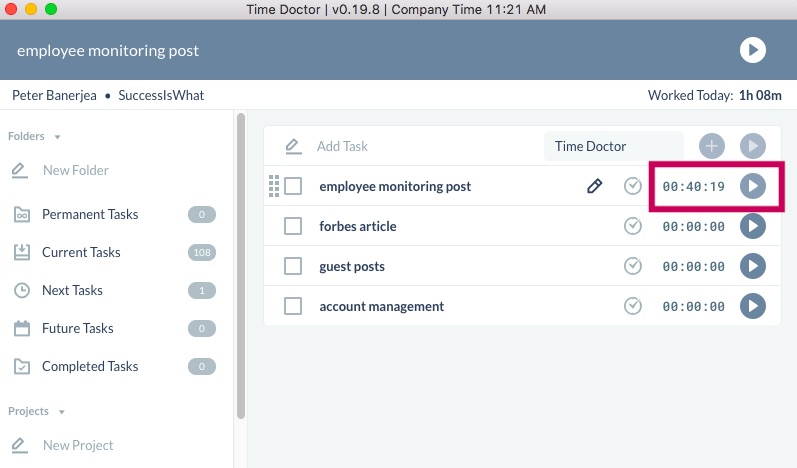The image size is (797, 468).
Task: Click the New Folder pencil icon
Action: [x=19, y=170]
